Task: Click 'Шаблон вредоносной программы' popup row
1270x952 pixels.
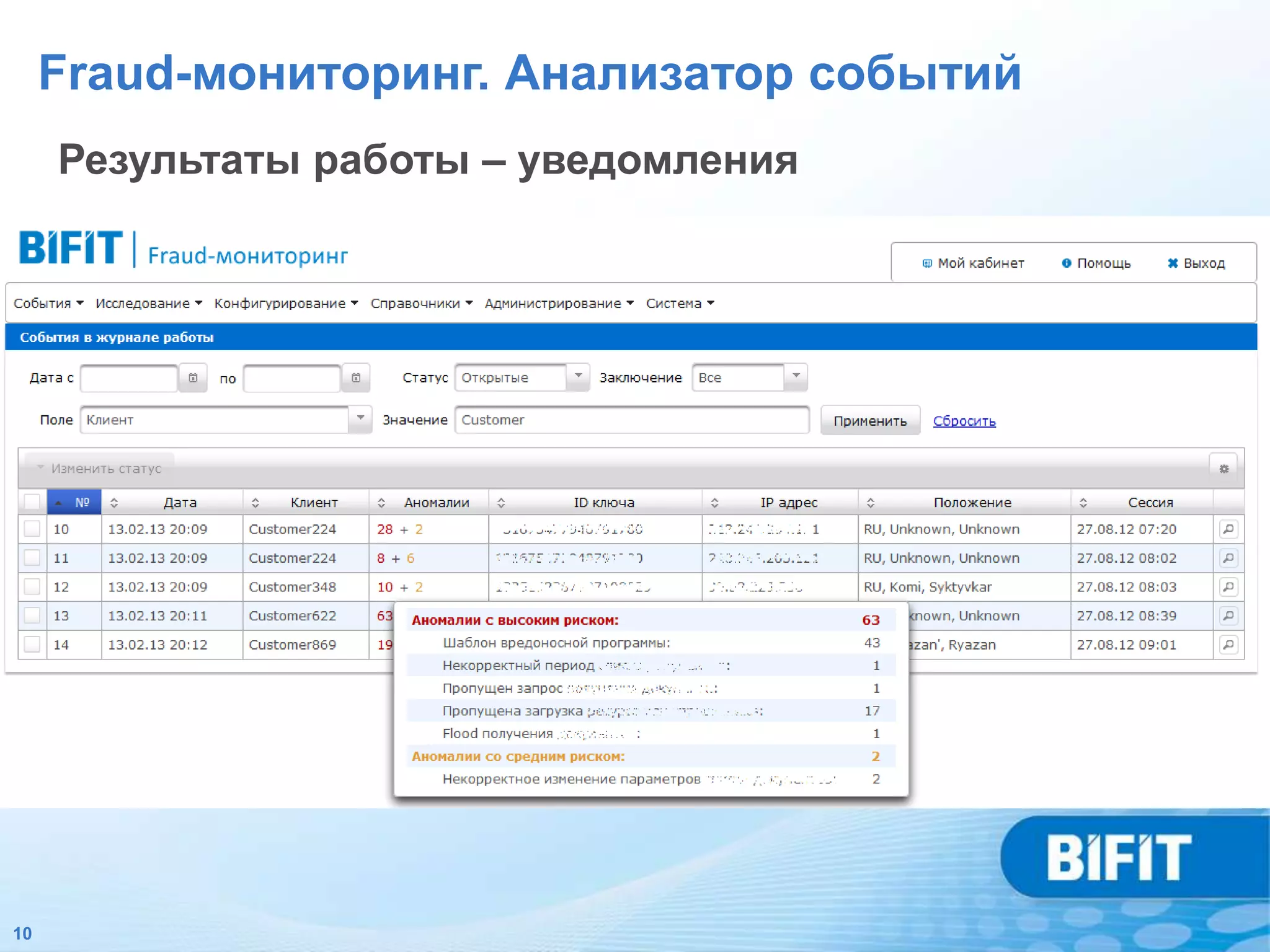Action: (x=651, y=643)
